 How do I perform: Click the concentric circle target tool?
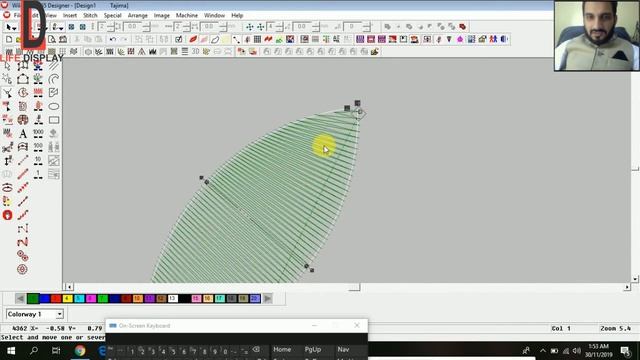(x=22, y=269)
